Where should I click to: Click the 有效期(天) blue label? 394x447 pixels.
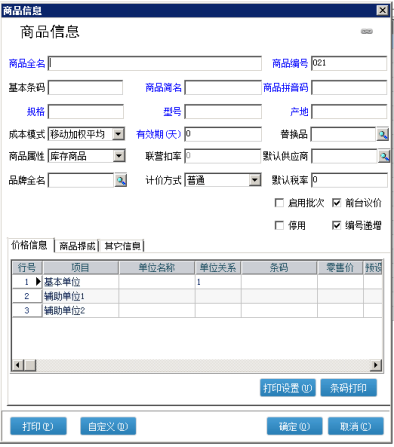[159, 134]
